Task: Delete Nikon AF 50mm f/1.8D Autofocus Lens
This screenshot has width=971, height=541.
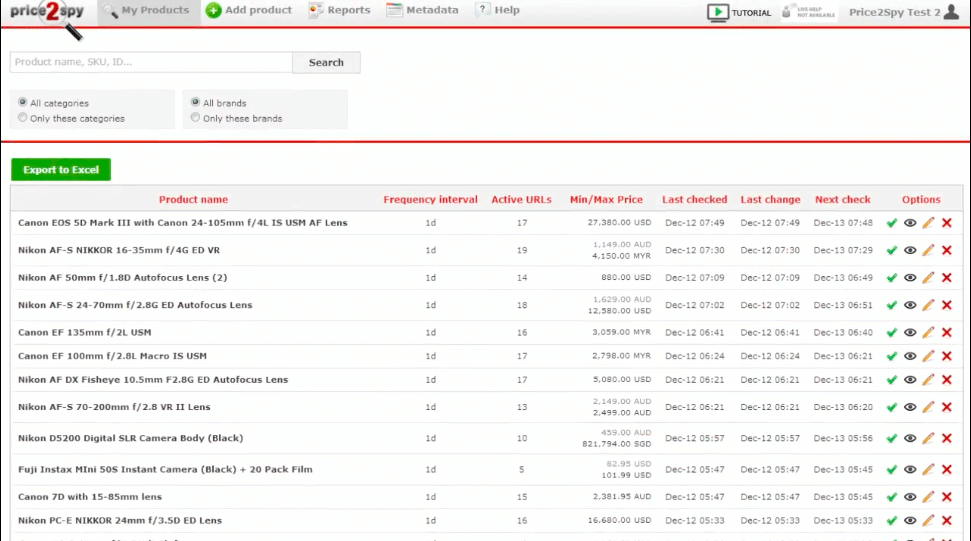Action: click(x=947, y=278)
